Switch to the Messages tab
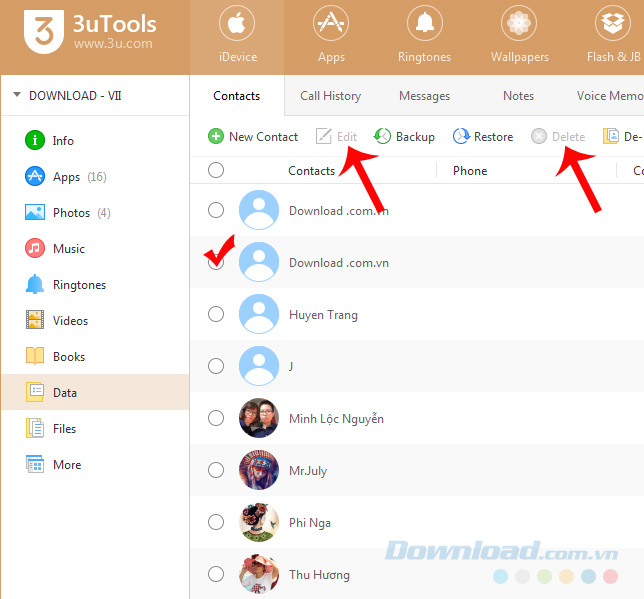 [x=425, y=96]
